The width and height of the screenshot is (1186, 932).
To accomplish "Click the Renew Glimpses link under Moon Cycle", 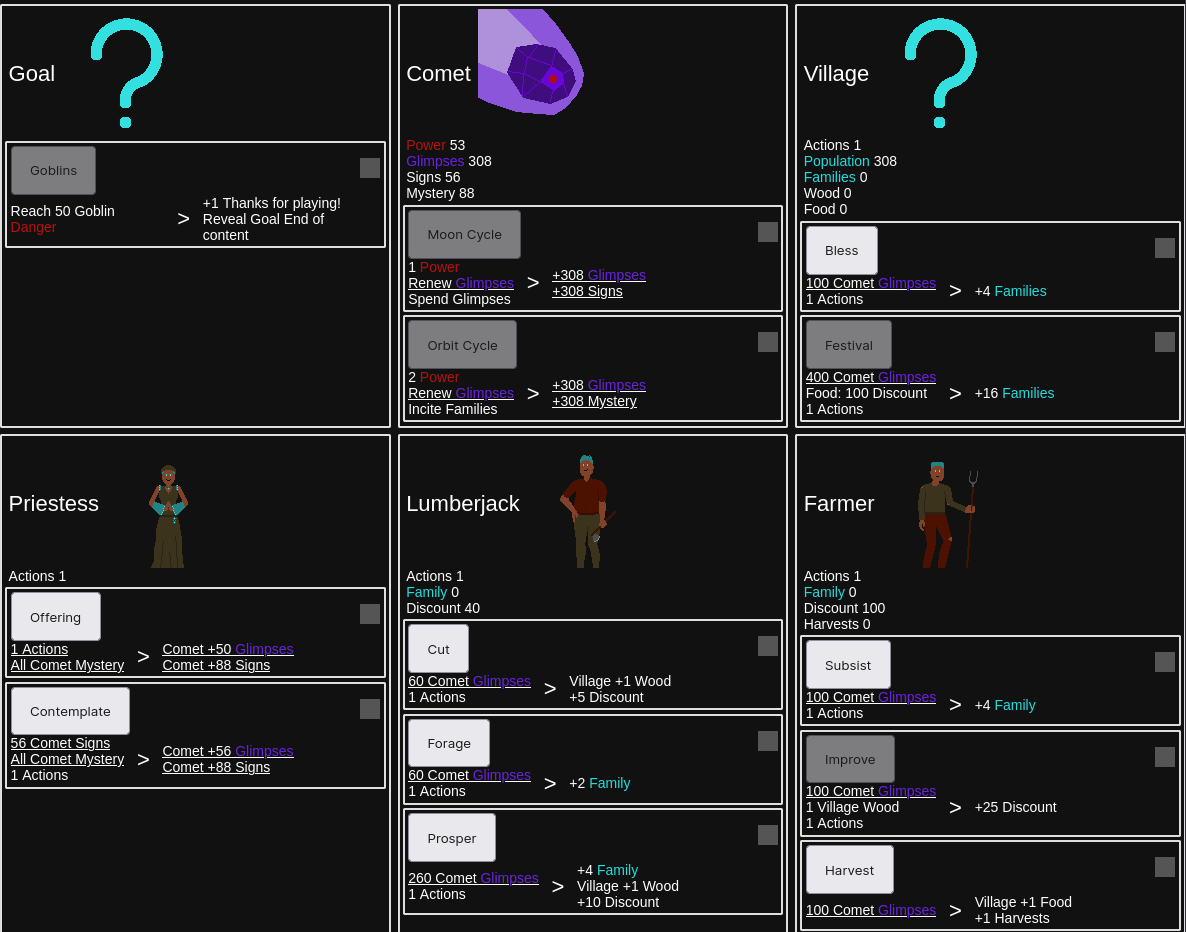I will (461, 283).
